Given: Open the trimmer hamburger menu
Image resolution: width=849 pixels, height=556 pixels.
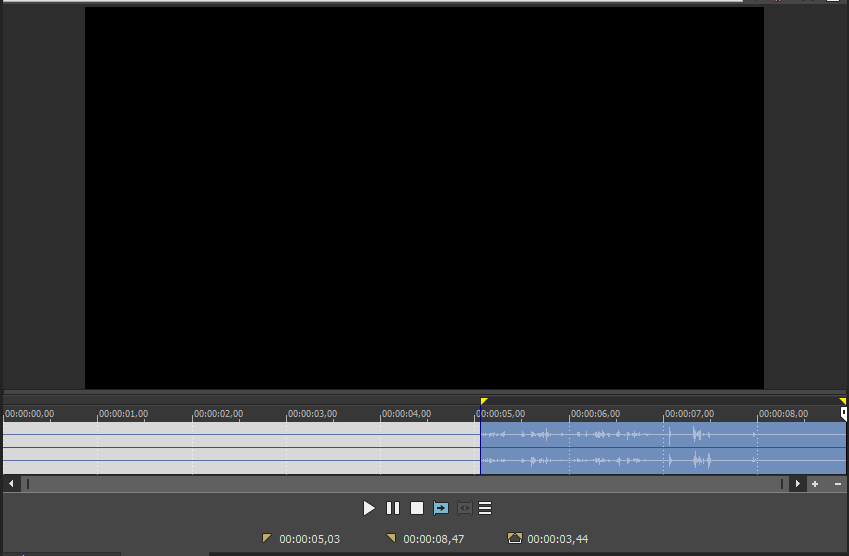Looking at the screenshot, I should click(x=485, y=508).
